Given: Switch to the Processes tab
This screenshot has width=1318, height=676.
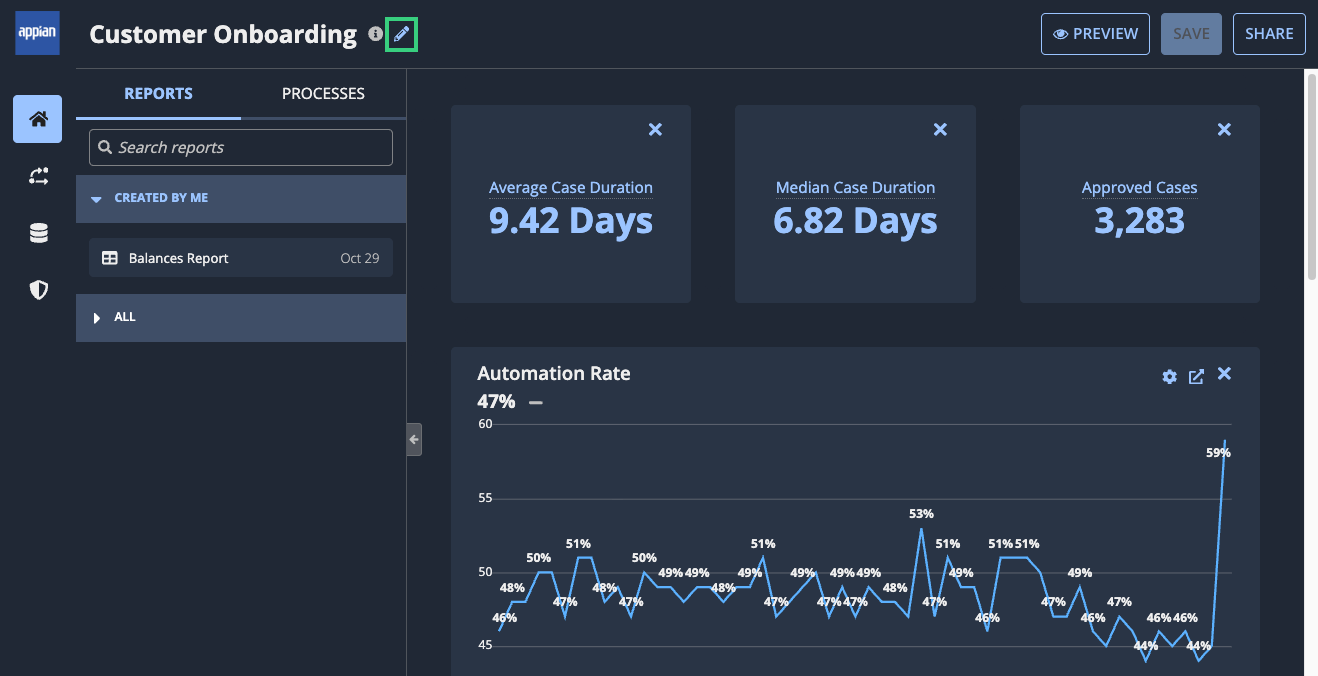Looking at the screenshot, I should tap(323, 94).
